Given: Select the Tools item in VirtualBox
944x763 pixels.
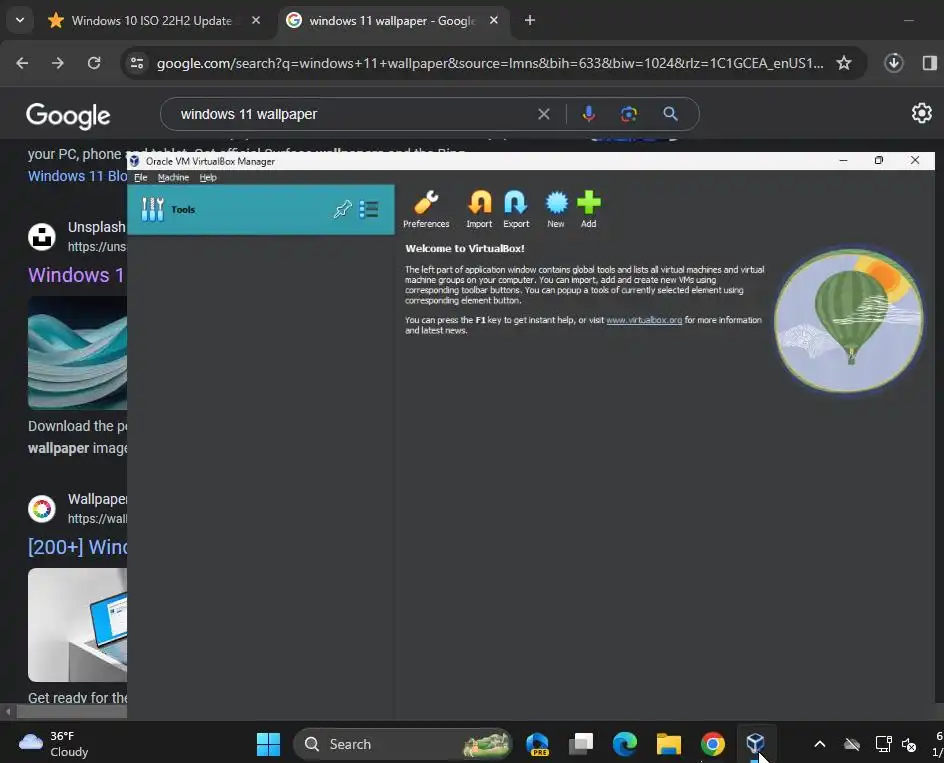Looking at the screenshot, I should click(x=261, y=210).
